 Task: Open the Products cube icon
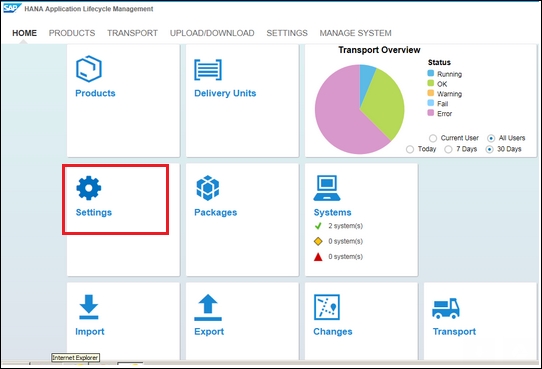tap(89, 69)
